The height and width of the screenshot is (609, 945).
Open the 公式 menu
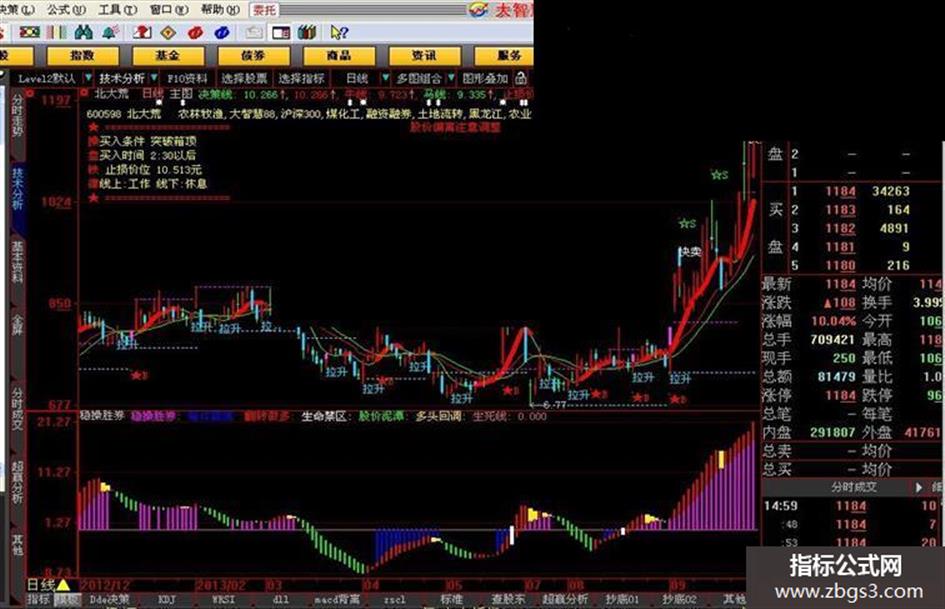66,9
